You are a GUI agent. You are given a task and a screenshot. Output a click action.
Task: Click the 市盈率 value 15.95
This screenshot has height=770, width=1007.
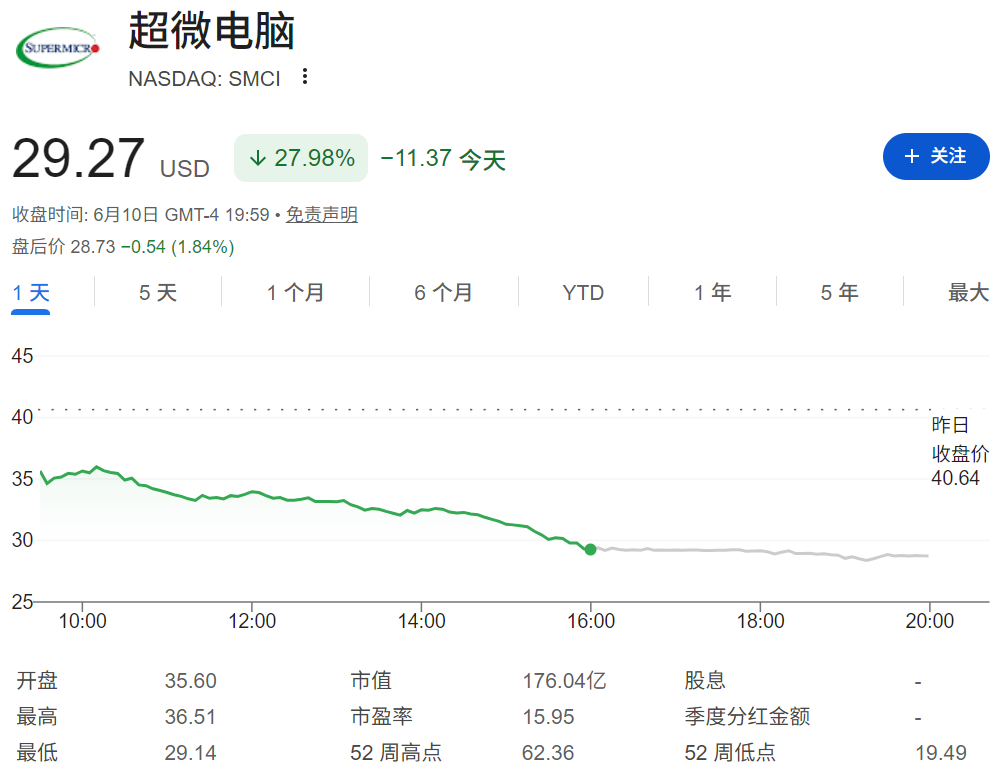click(x=548, y=717)
